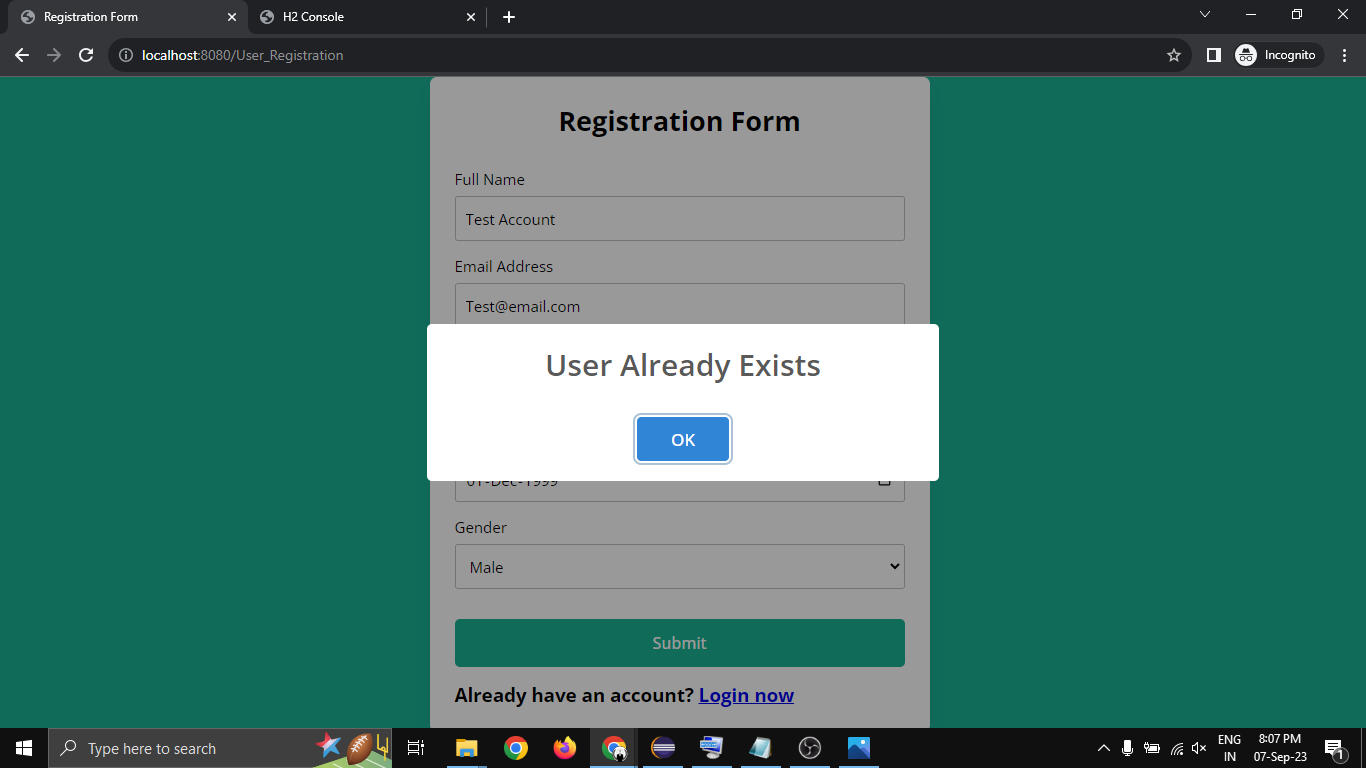This screenshot has height=768, width=1366.
Task: Click the Email Address input field
Action: click(x=680, y=304)
